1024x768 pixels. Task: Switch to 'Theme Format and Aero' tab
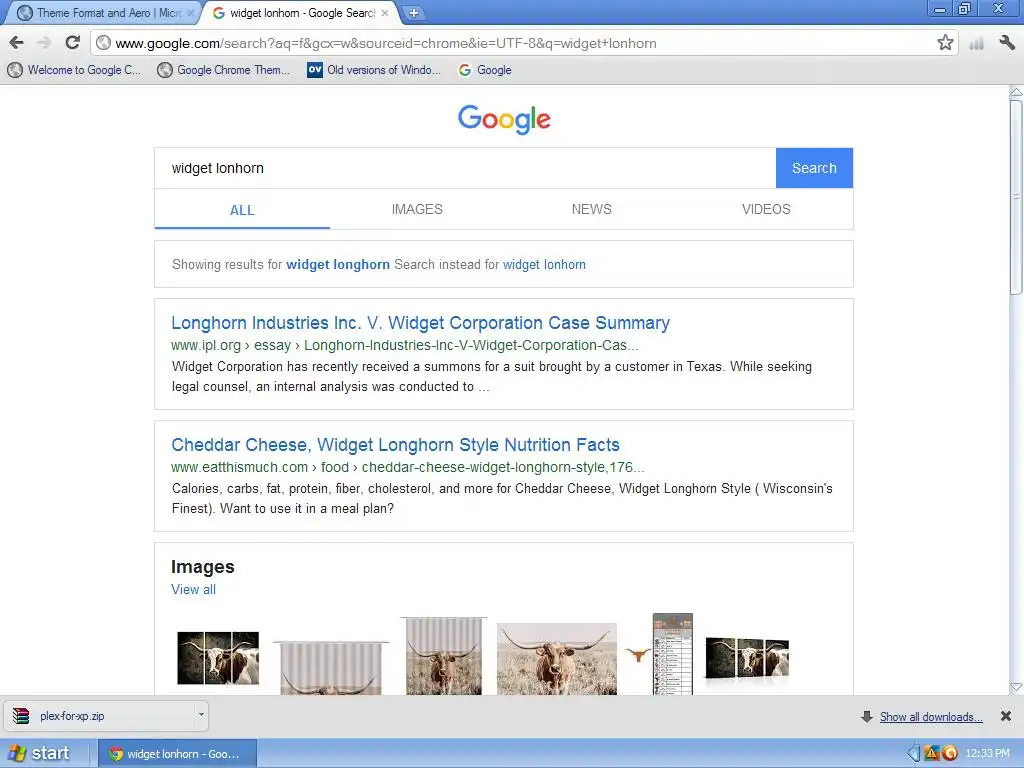point(104,13)
